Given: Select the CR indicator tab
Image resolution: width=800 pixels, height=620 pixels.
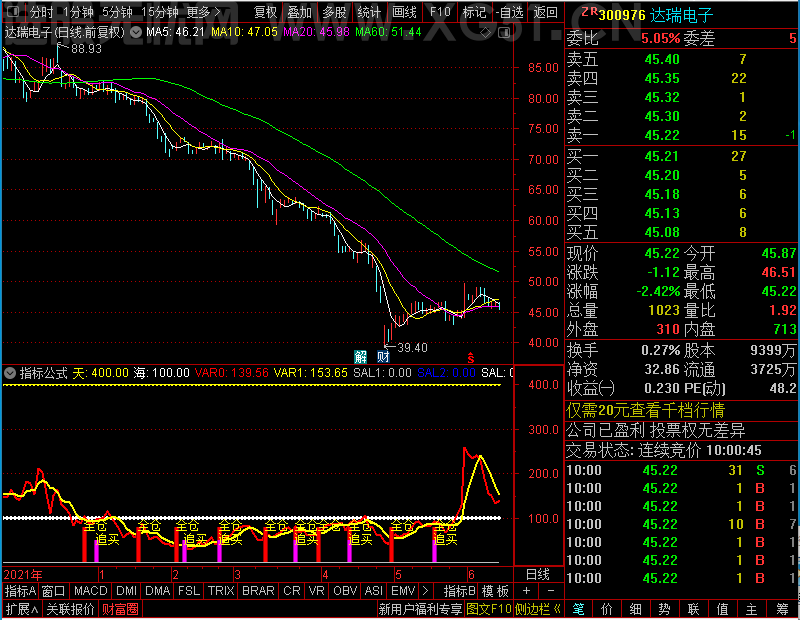Looking at the screenshot, I should pos(292,591).
